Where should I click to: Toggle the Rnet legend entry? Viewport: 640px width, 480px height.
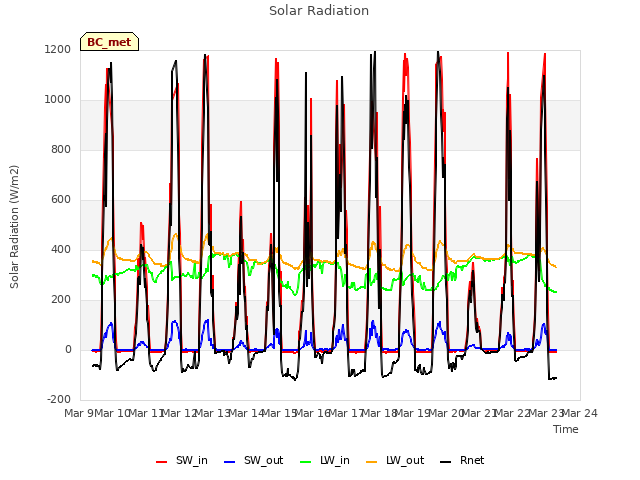(462, 460)
